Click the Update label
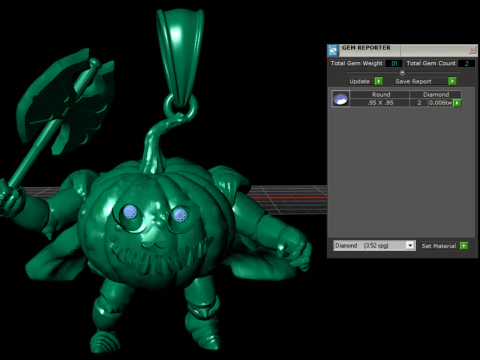Viewport: 480px width, 360px height. click(x=359, y=81)
